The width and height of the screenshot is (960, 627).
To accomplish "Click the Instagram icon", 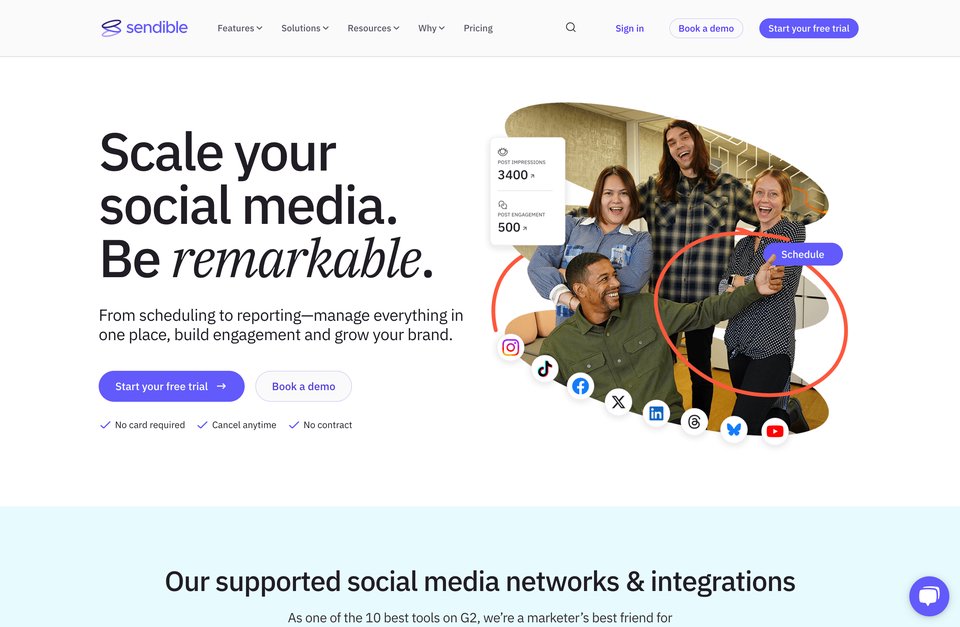I will point(511,347).
